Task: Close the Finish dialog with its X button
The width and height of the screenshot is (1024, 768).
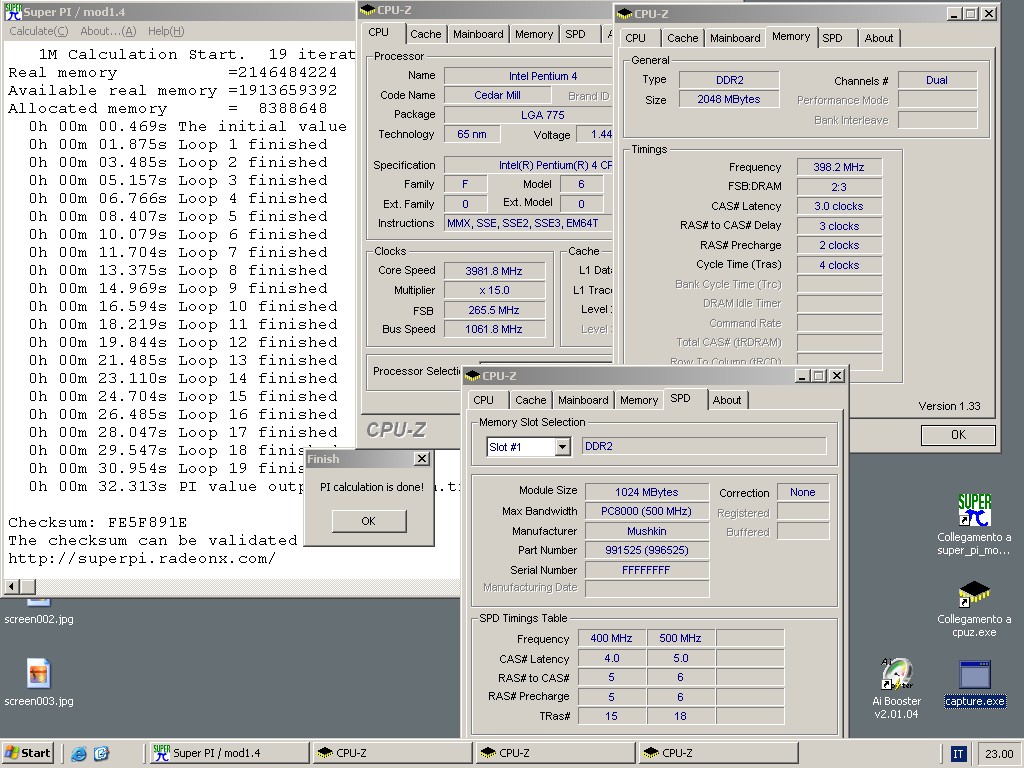Action: click(x=422, y=458)
